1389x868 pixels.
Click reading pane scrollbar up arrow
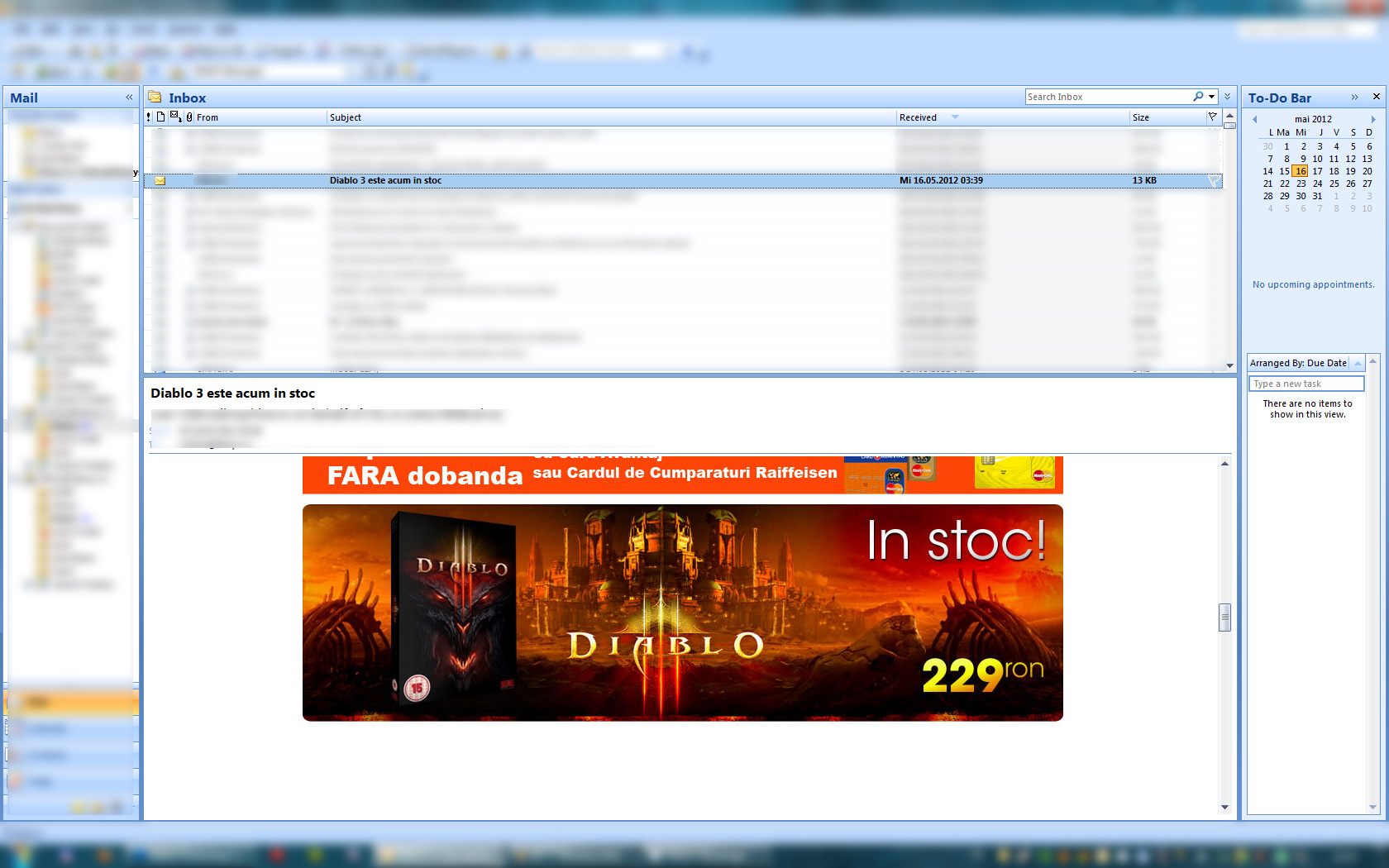1224,464
